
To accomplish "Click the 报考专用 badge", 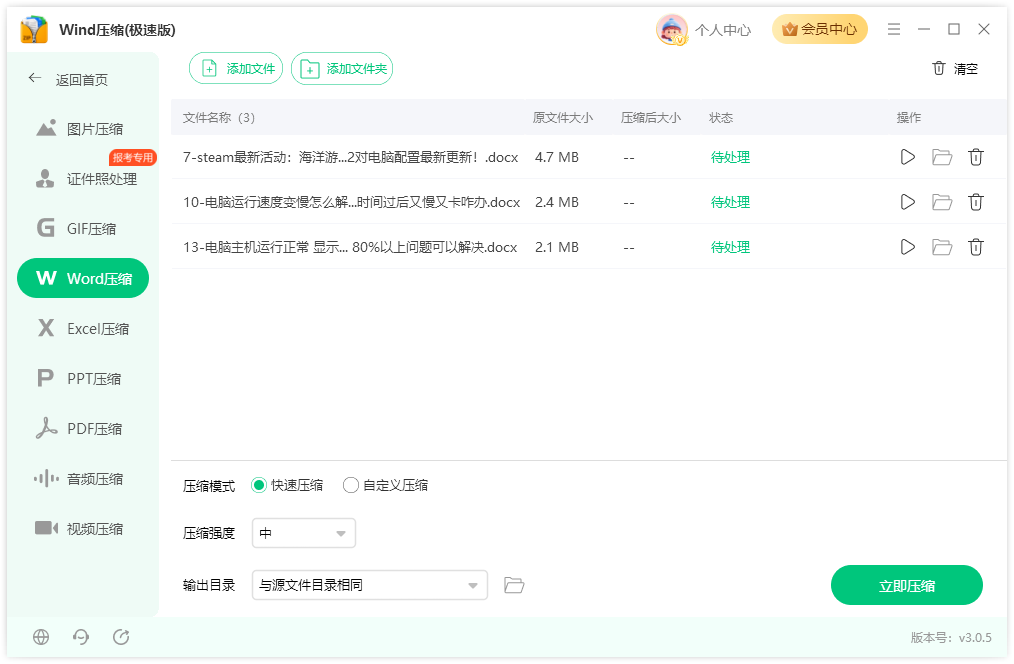I will pos(133,157).
